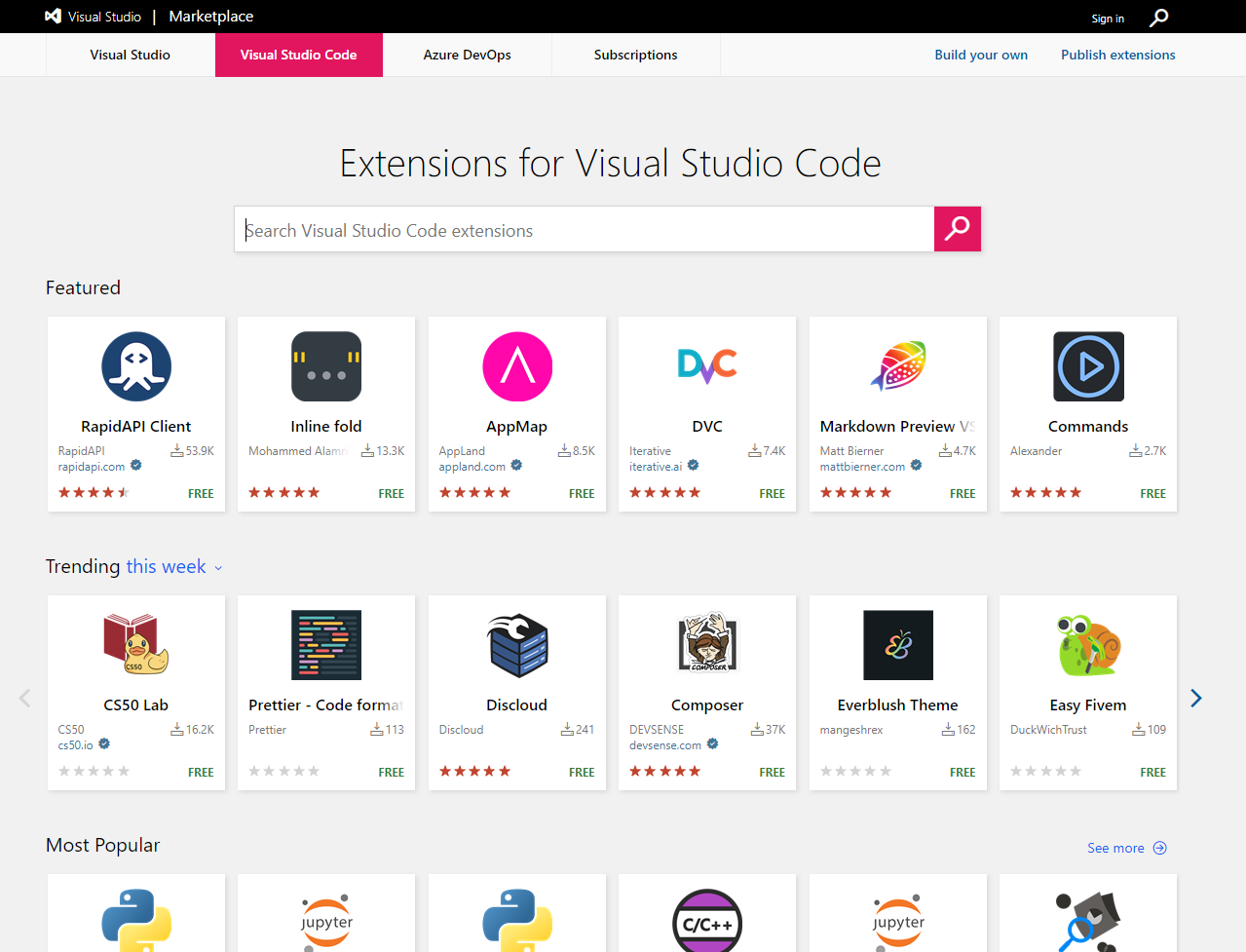Switch to the Azure DevOps tab
Viewport: 1246px width, 952px height.
tap(467, 55)
